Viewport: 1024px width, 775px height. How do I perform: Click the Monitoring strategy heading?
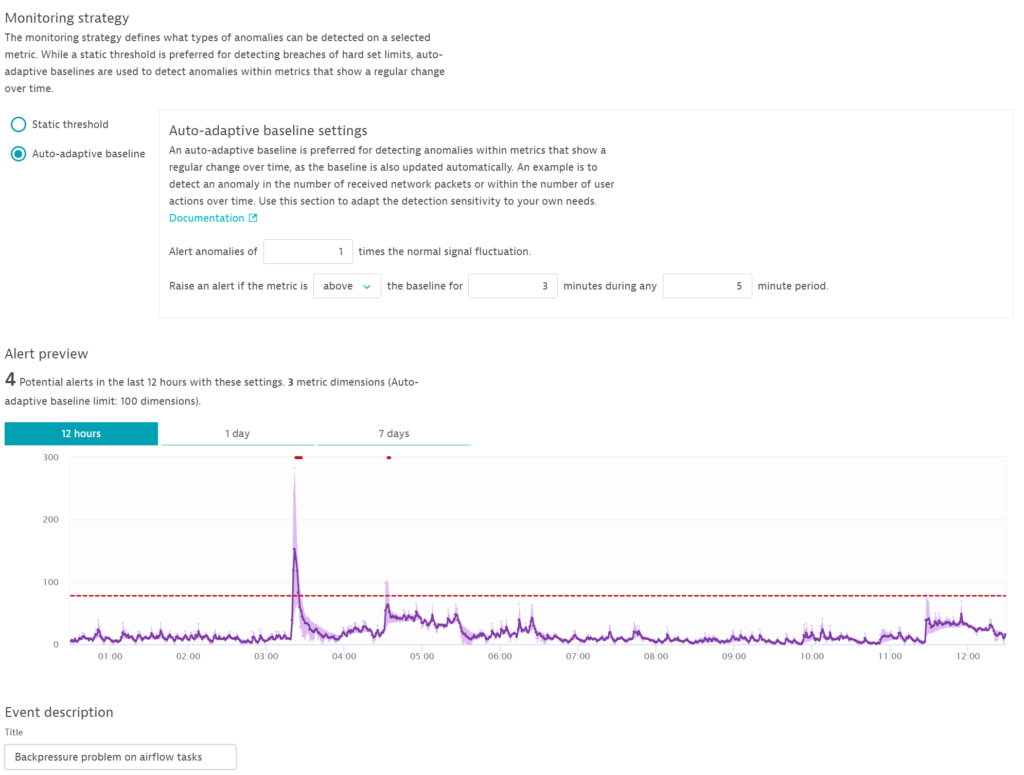(67, 18)
